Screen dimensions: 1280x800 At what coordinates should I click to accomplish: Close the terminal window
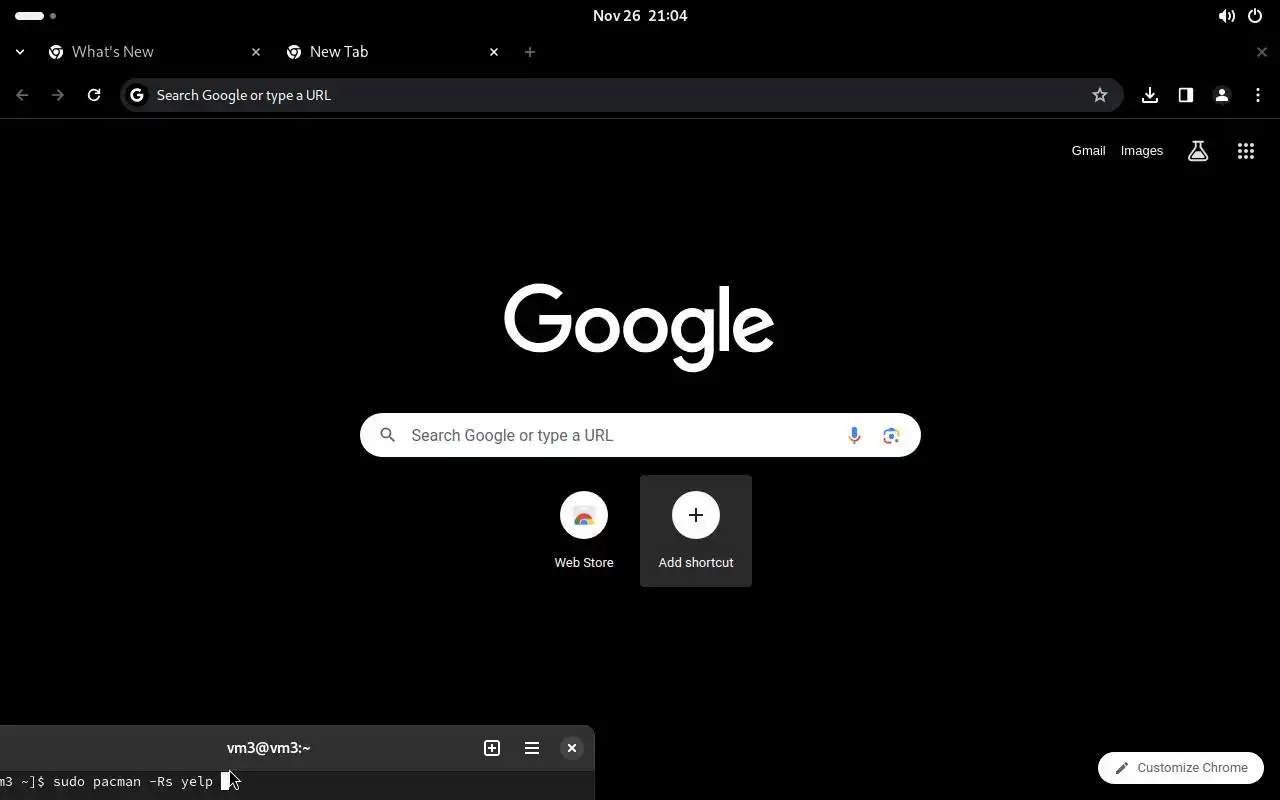coord(572,748)
